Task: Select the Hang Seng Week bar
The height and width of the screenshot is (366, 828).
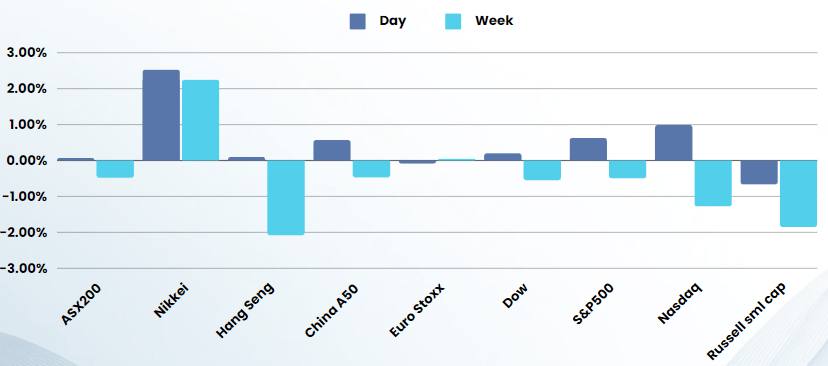Action: pyautogui.click(x=286, y=198)
